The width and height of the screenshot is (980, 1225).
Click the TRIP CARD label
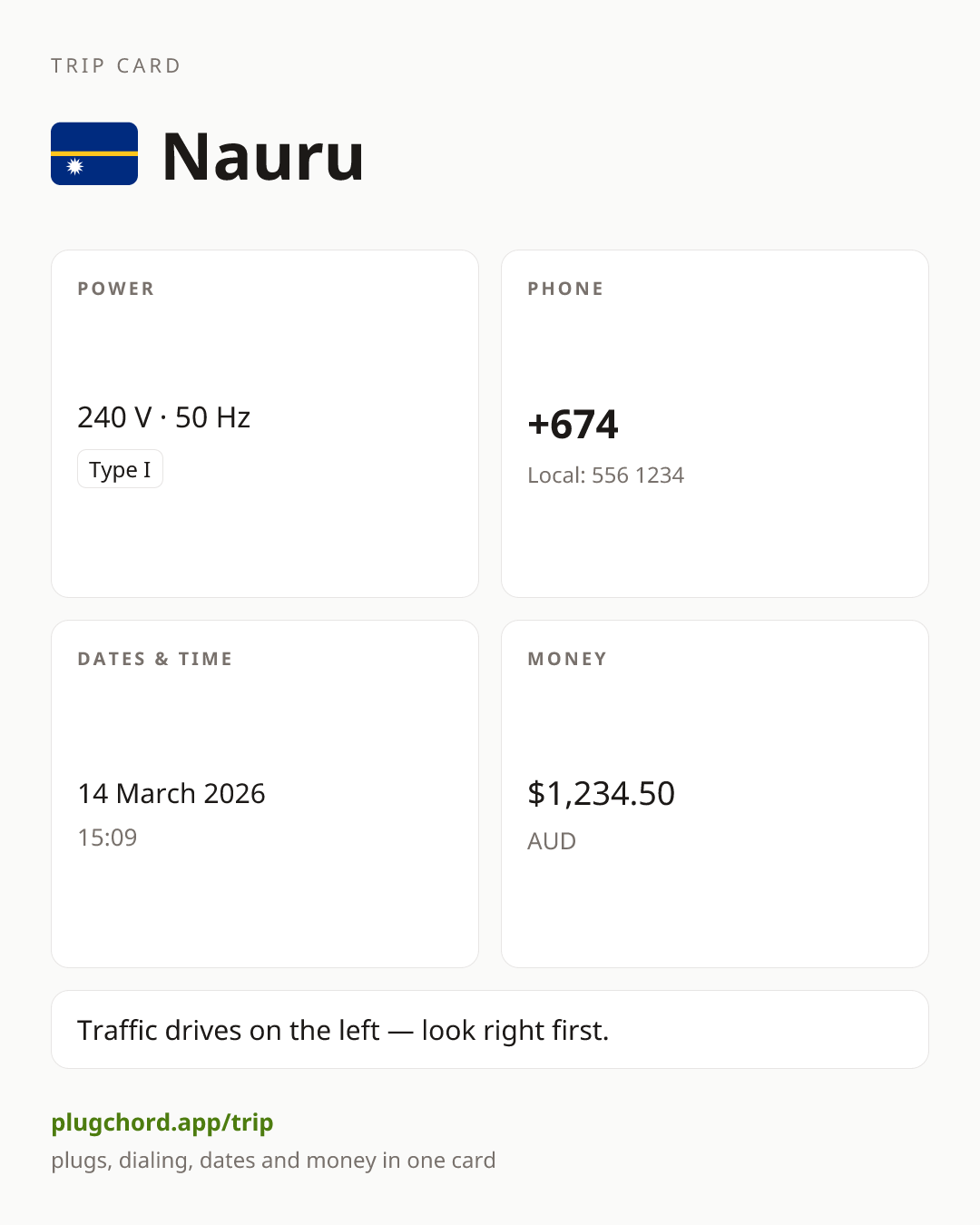(x=116, y=65)
